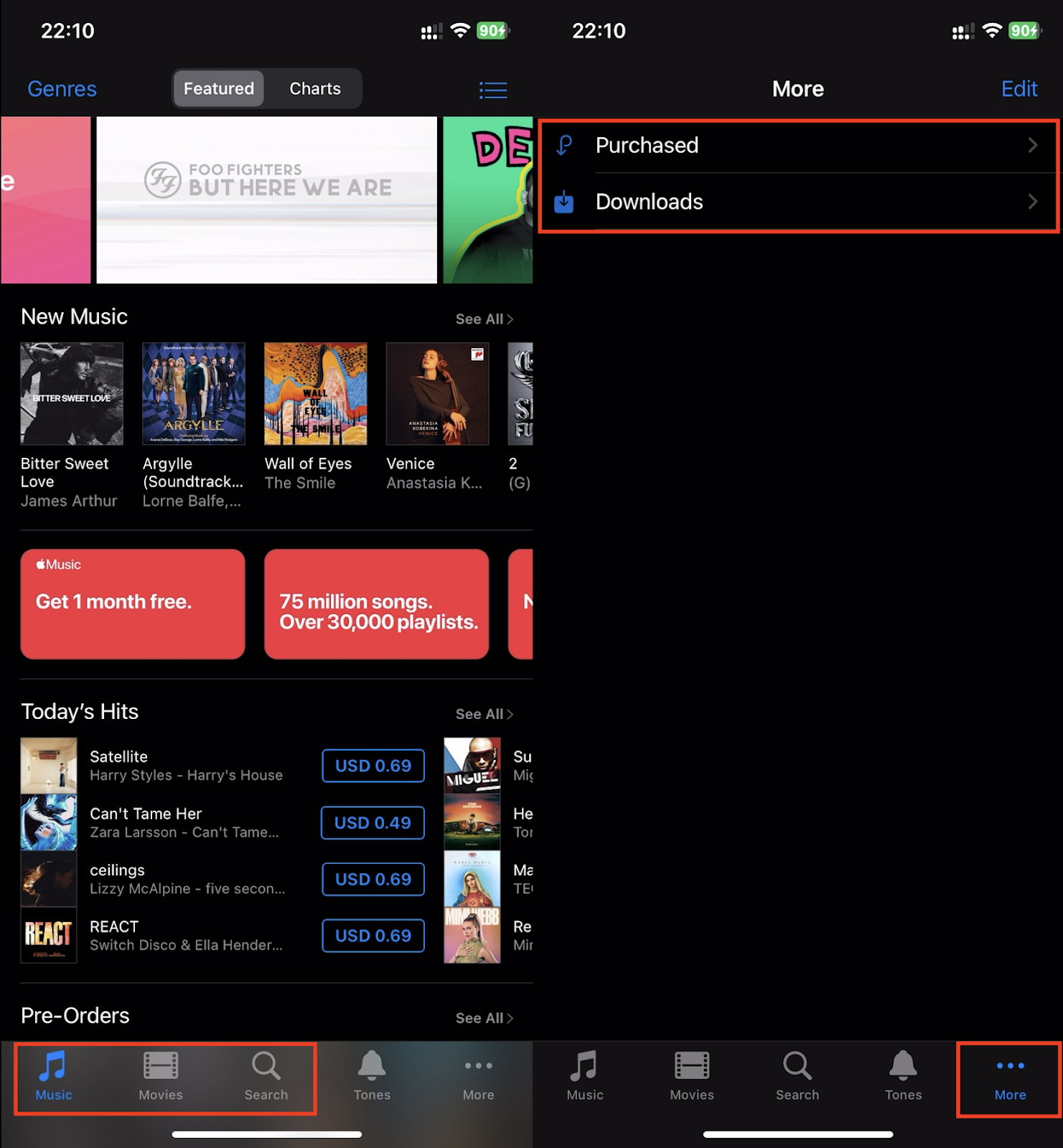
Task: Open the list view icon next to Charts
Action: [x=493, y=90]
